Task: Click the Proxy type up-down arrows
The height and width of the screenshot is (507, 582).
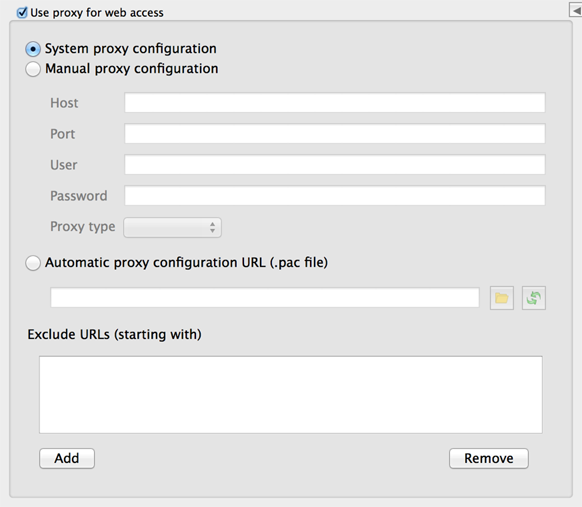Action: tap(212, 227)
